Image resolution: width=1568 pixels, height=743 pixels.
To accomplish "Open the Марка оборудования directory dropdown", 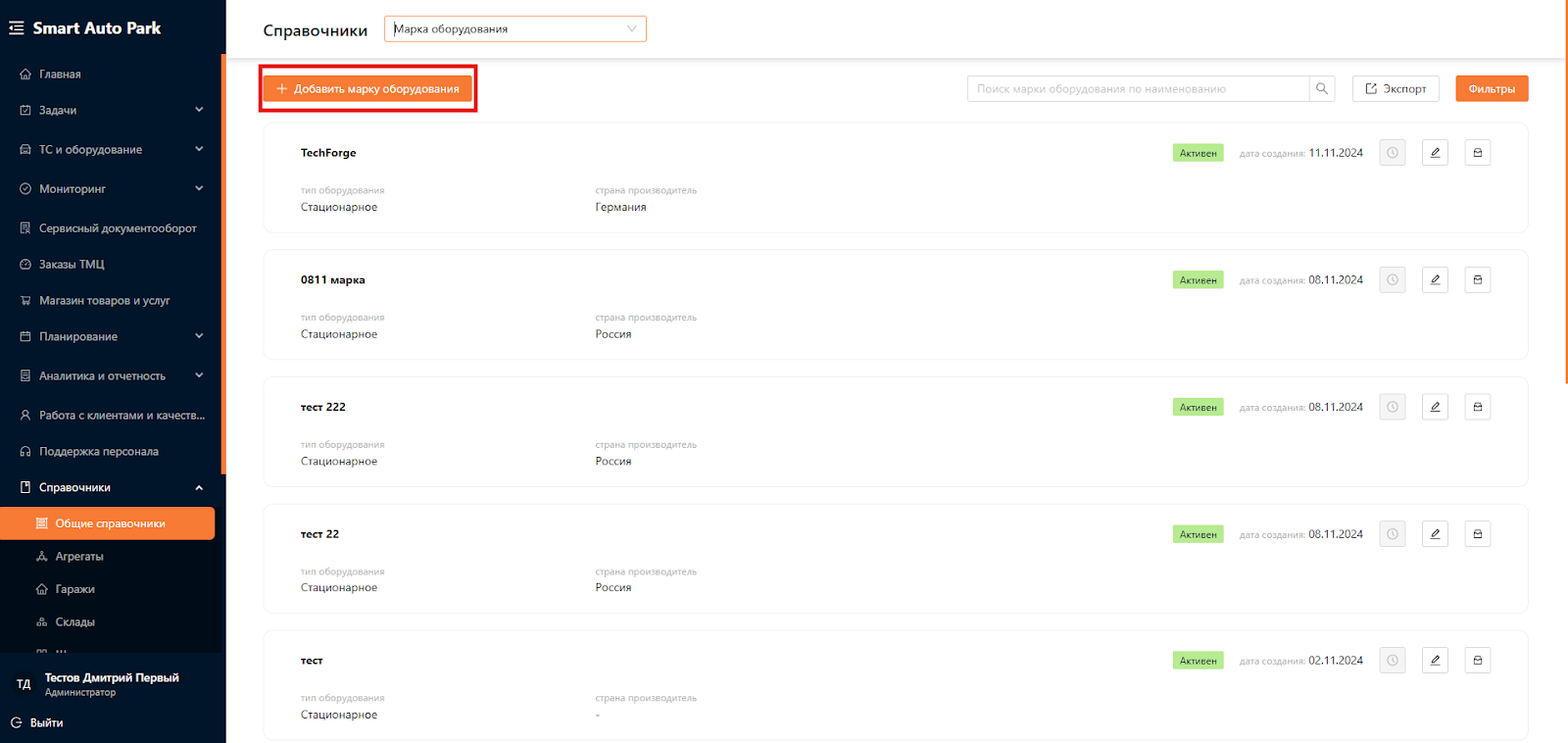I will (514, 29).
